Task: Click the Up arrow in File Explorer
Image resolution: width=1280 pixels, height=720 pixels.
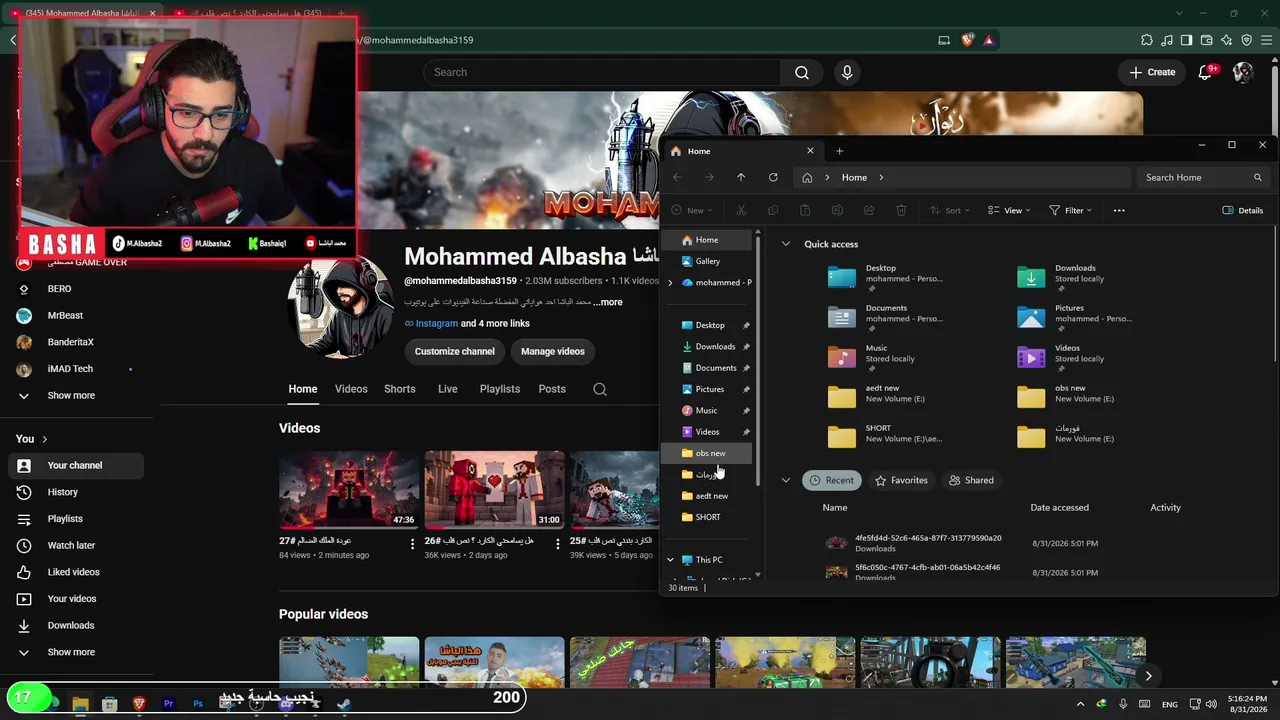Action: click(x=741, y=177)
